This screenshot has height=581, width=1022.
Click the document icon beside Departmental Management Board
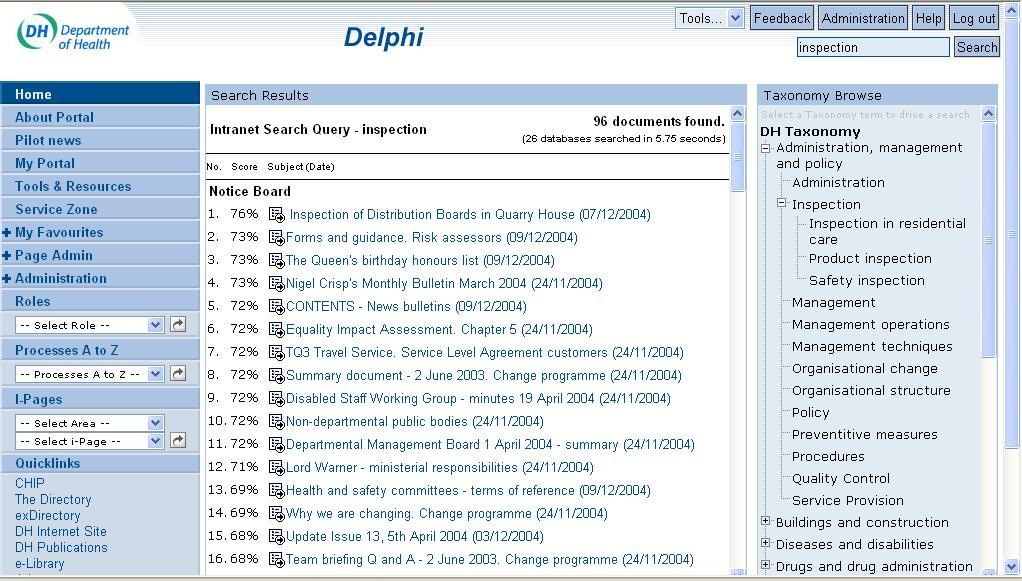(x=277, y=445)
